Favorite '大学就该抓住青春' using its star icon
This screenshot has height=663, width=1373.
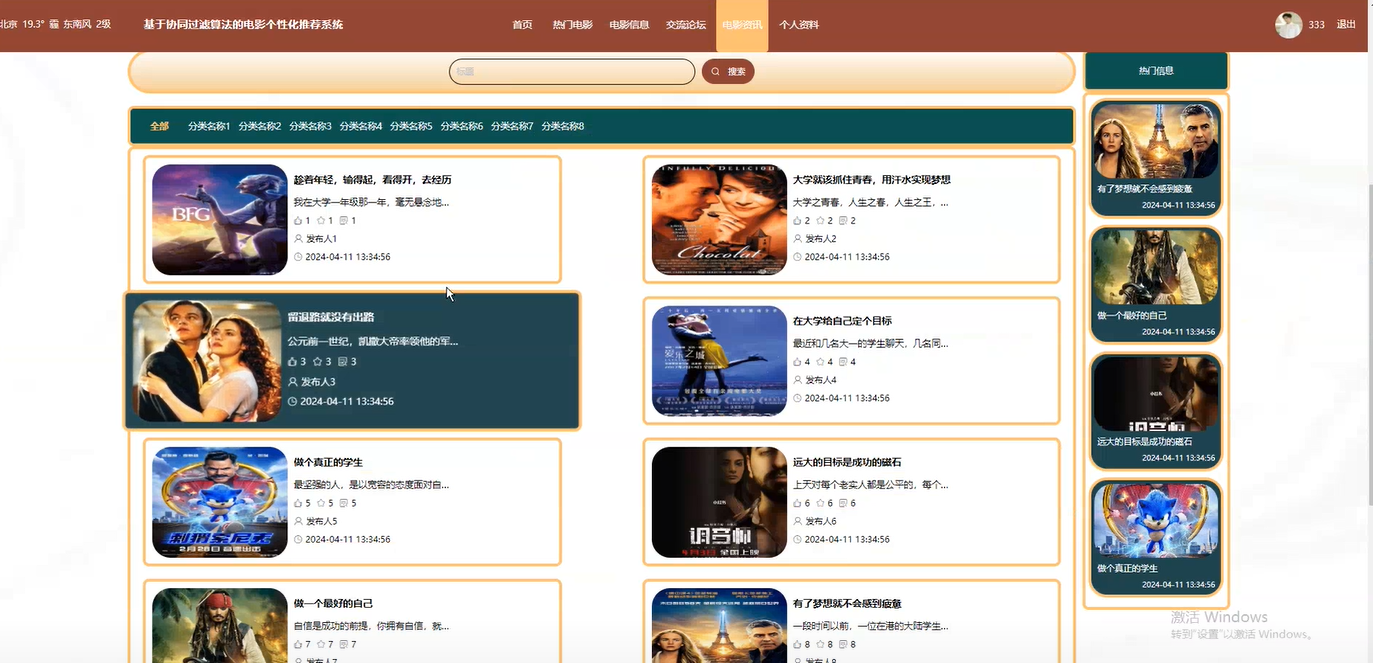pyautogui.click(x=820, y=221)
